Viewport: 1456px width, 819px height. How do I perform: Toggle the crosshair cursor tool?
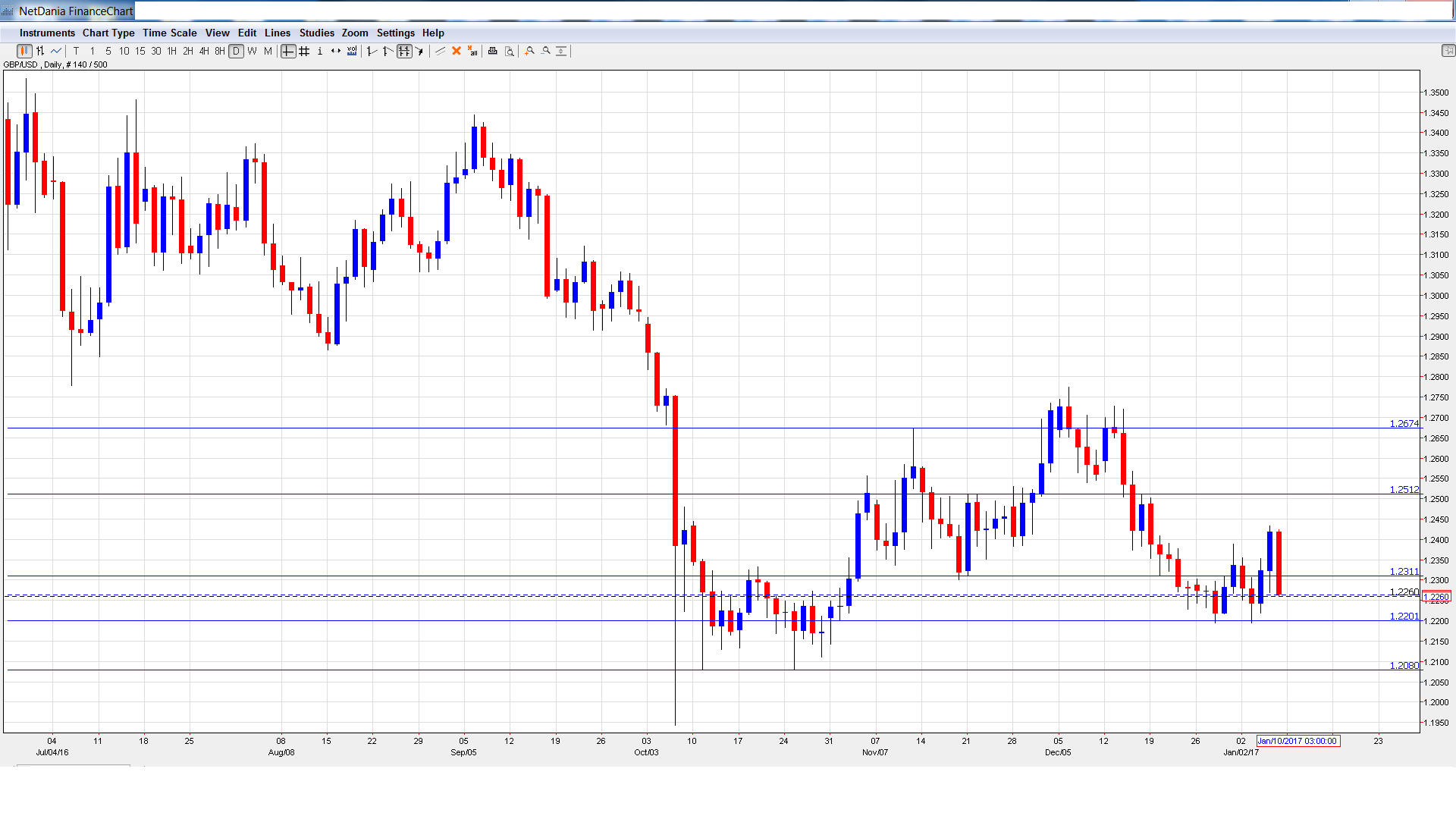pos(288,52)
